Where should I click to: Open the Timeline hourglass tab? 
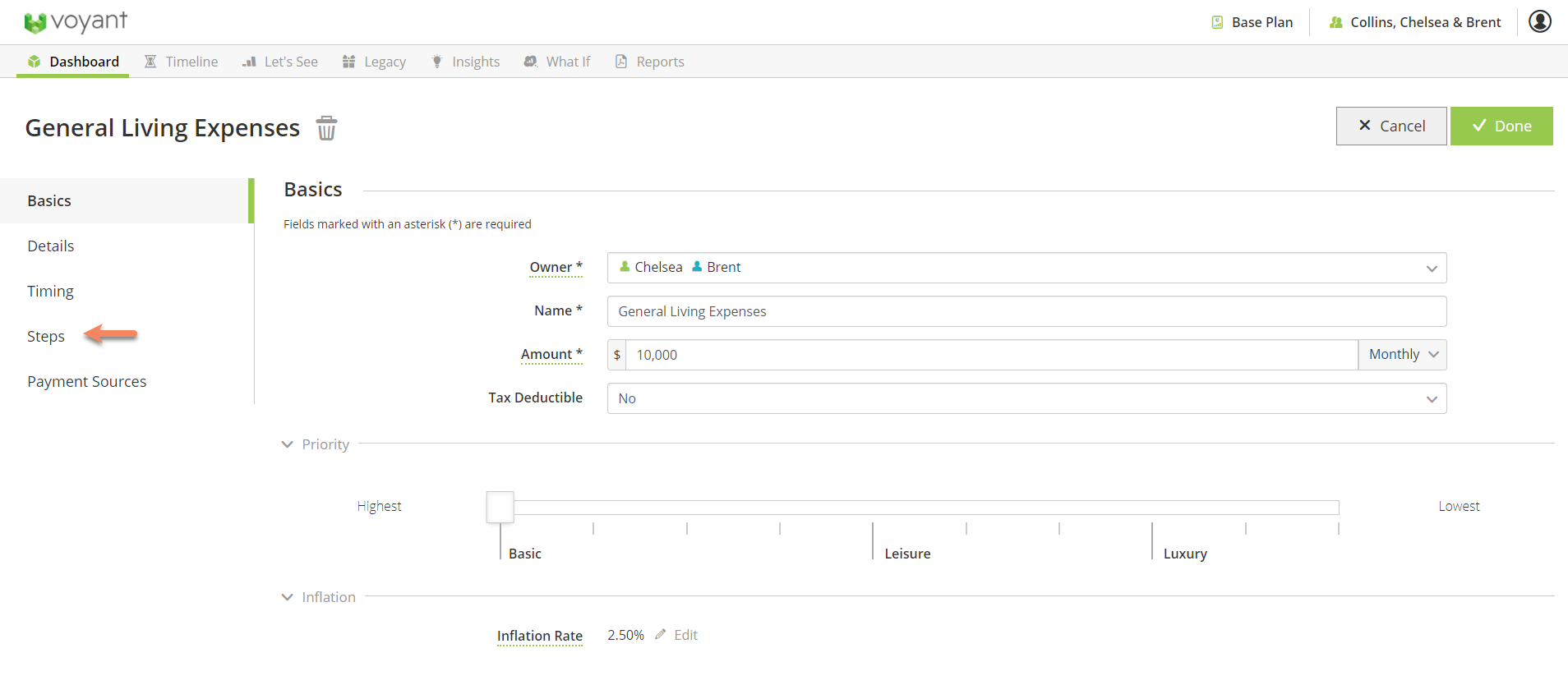point(181,62)
